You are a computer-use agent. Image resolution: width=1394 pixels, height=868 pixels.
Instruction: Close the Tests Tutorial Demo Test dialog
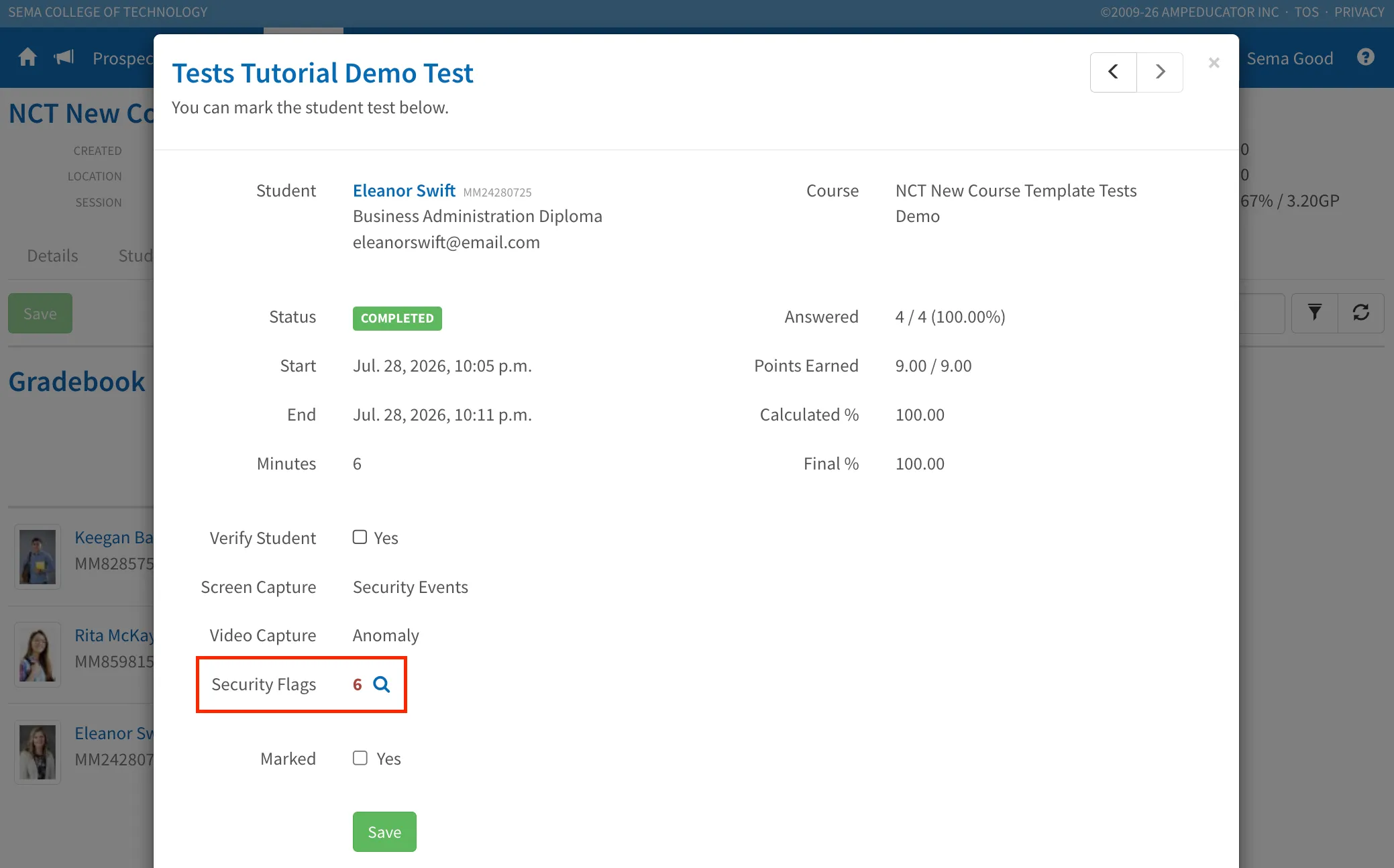point(1214,63)
